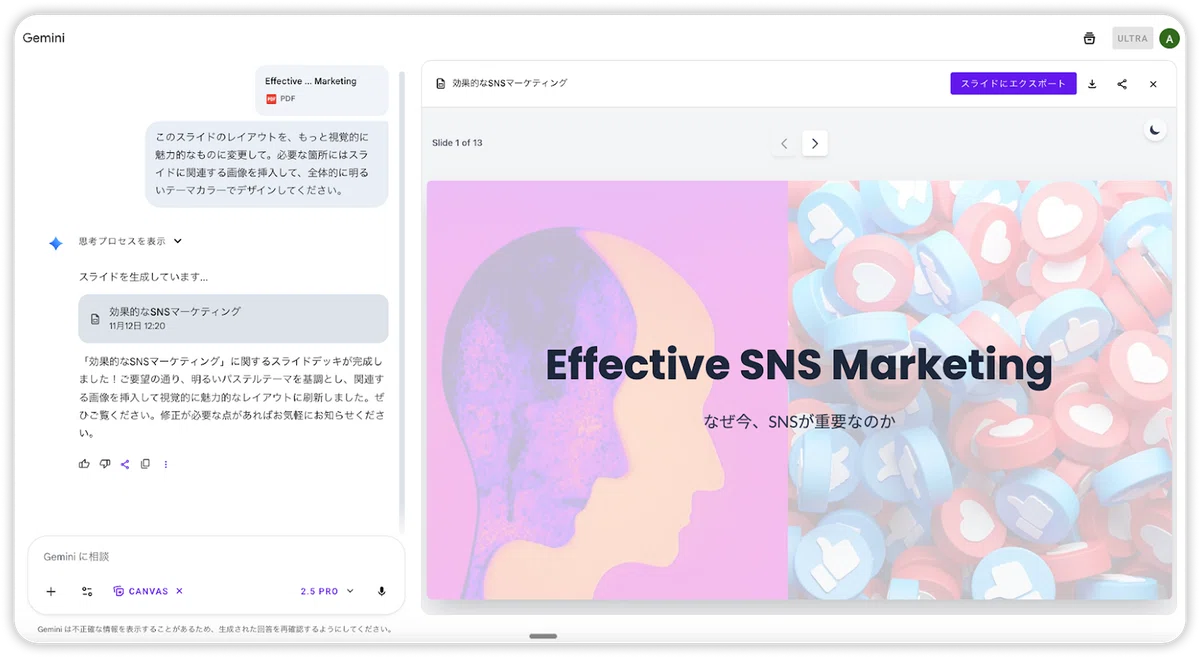
Task: Open more options for the response
Action: 166,464
